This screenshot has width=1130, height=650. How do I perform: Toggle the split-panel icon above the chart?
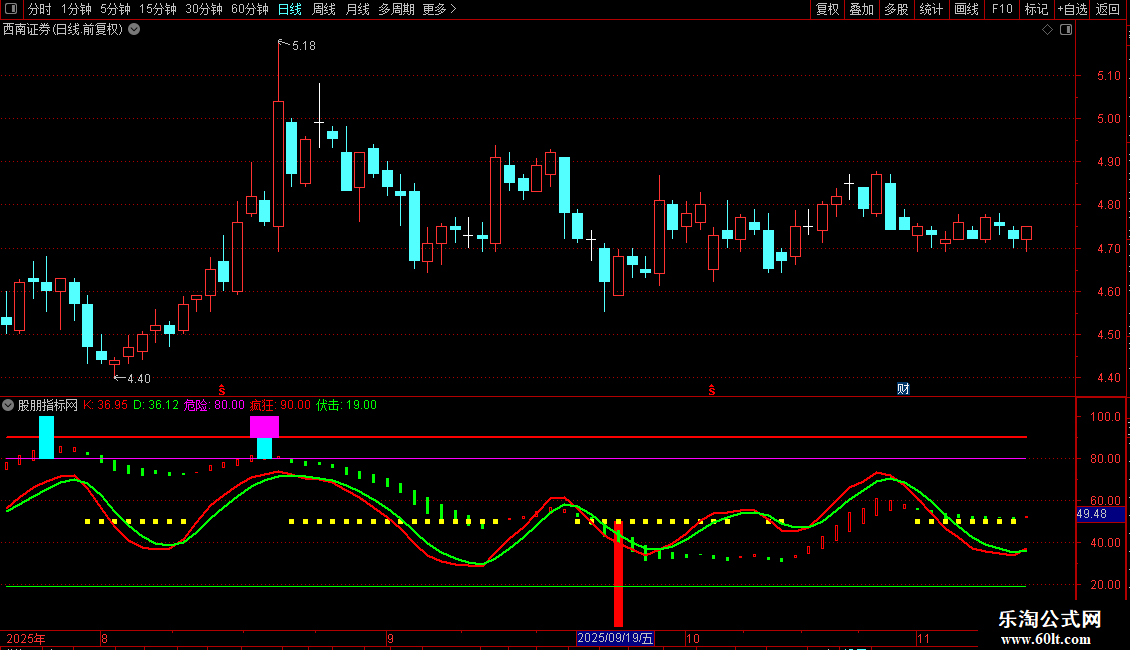(x=1066, y=30)
